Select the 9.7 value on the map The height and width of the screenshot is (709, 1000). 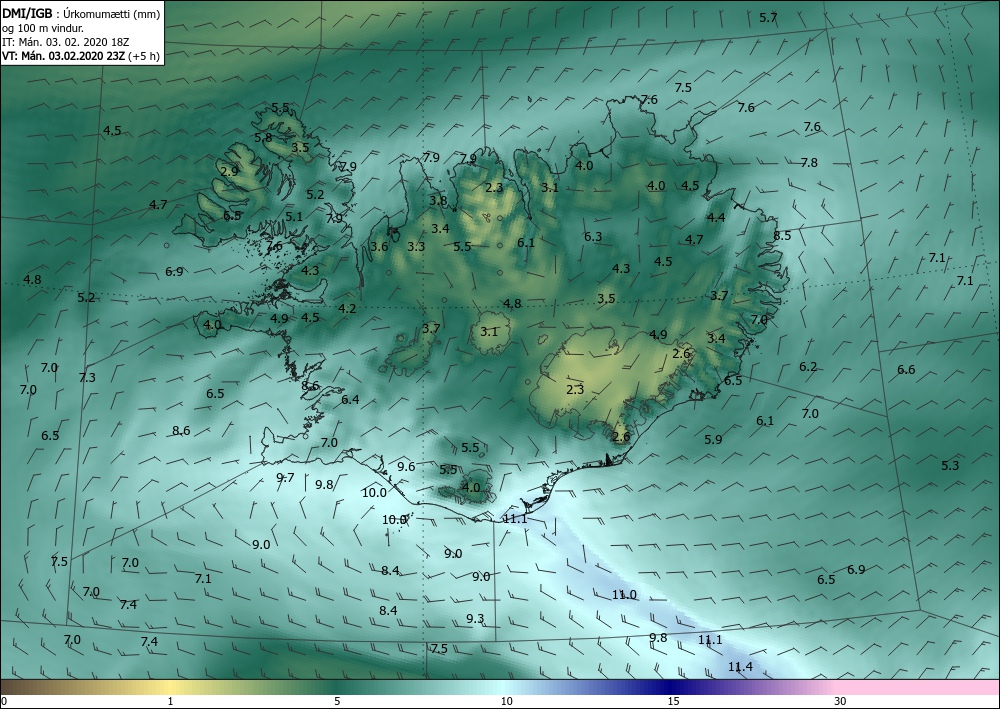point(285,478)
